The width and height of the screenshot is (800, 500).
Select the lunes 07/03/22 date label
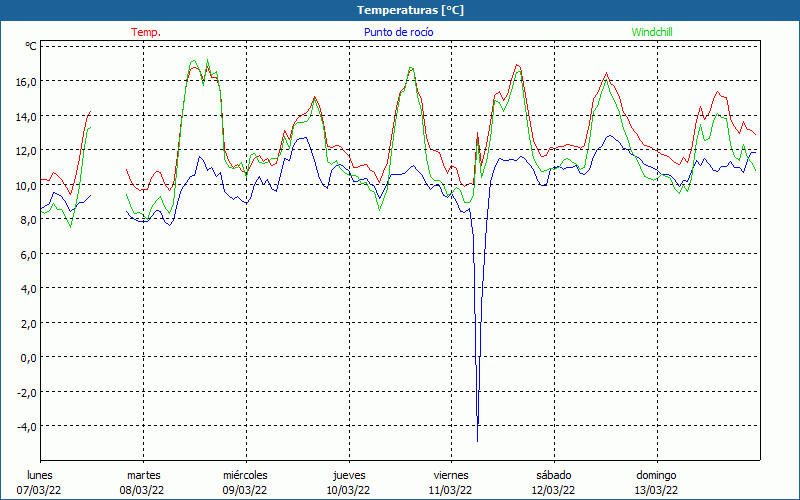tap(40, 482)
